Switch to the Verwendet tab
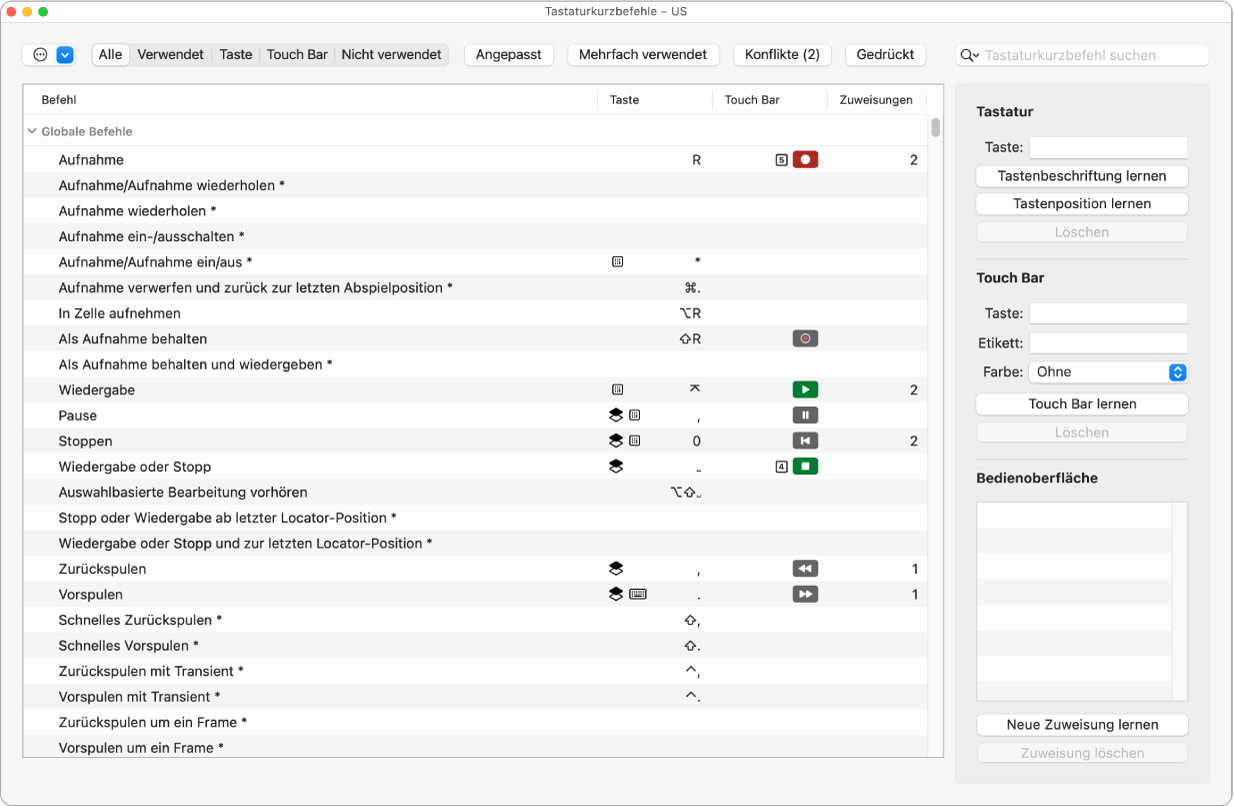Screen dimensions: 1234x806 coord(170,55)
